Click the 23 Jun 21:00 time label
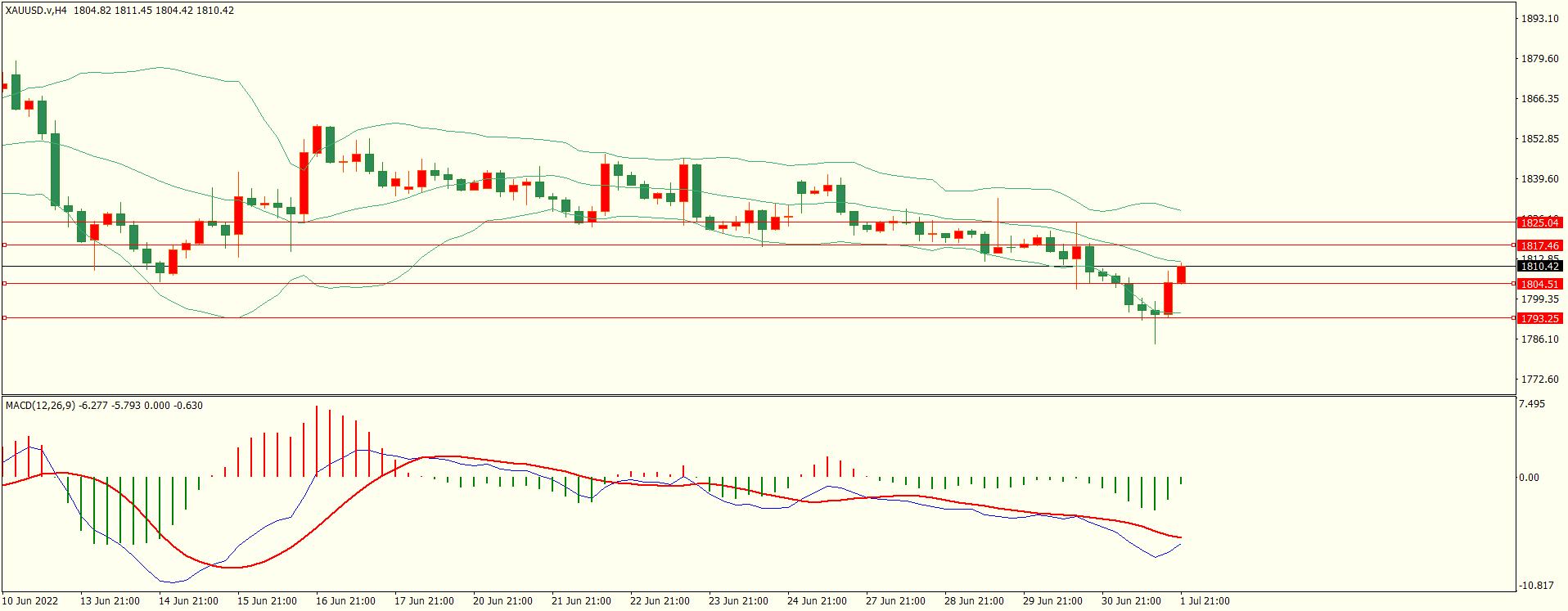The width and height of the screenshot is (1568, 611). tap(738, 600)
